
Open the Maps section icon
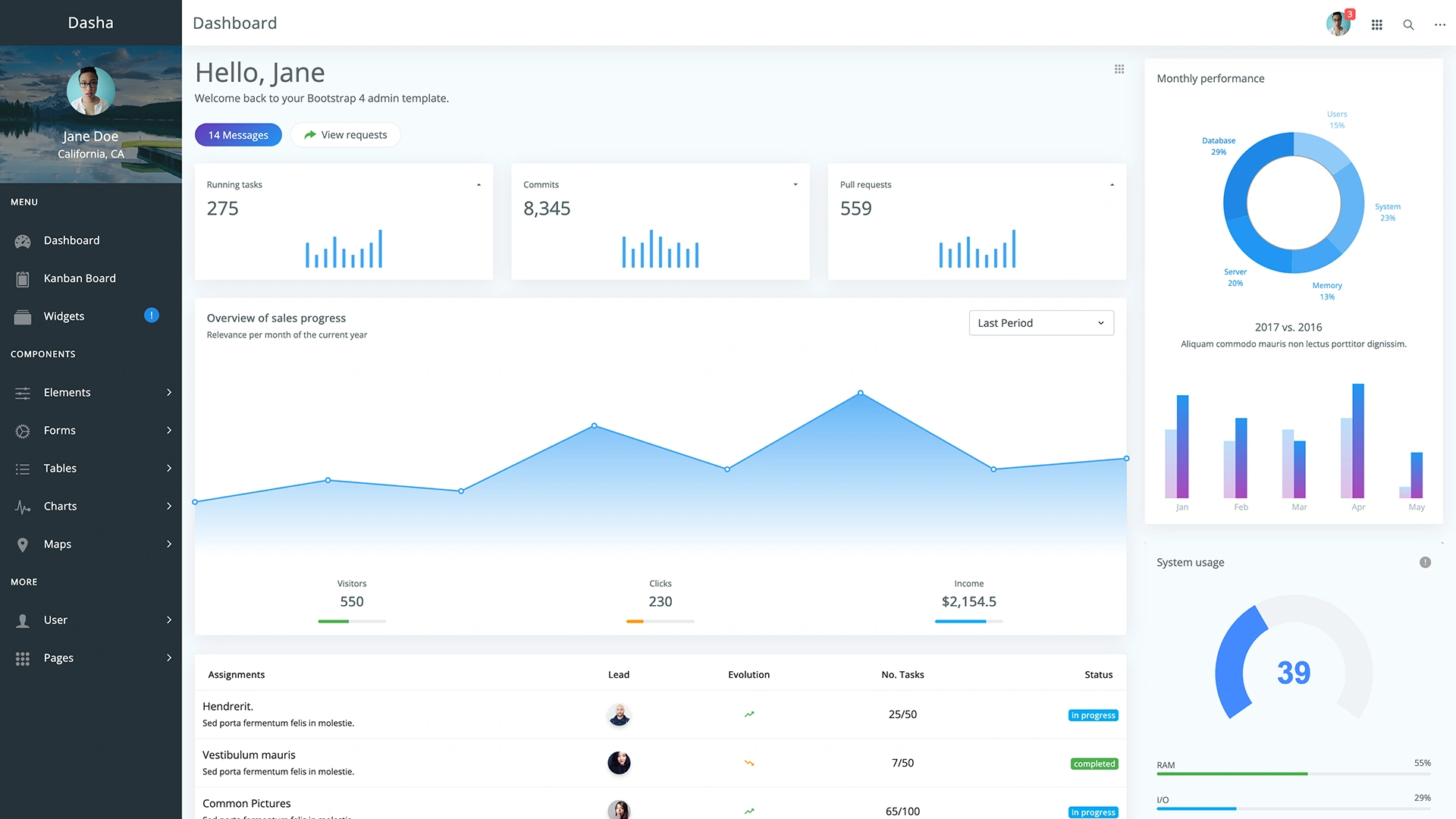pyautogui.click(x=23, y=544)
